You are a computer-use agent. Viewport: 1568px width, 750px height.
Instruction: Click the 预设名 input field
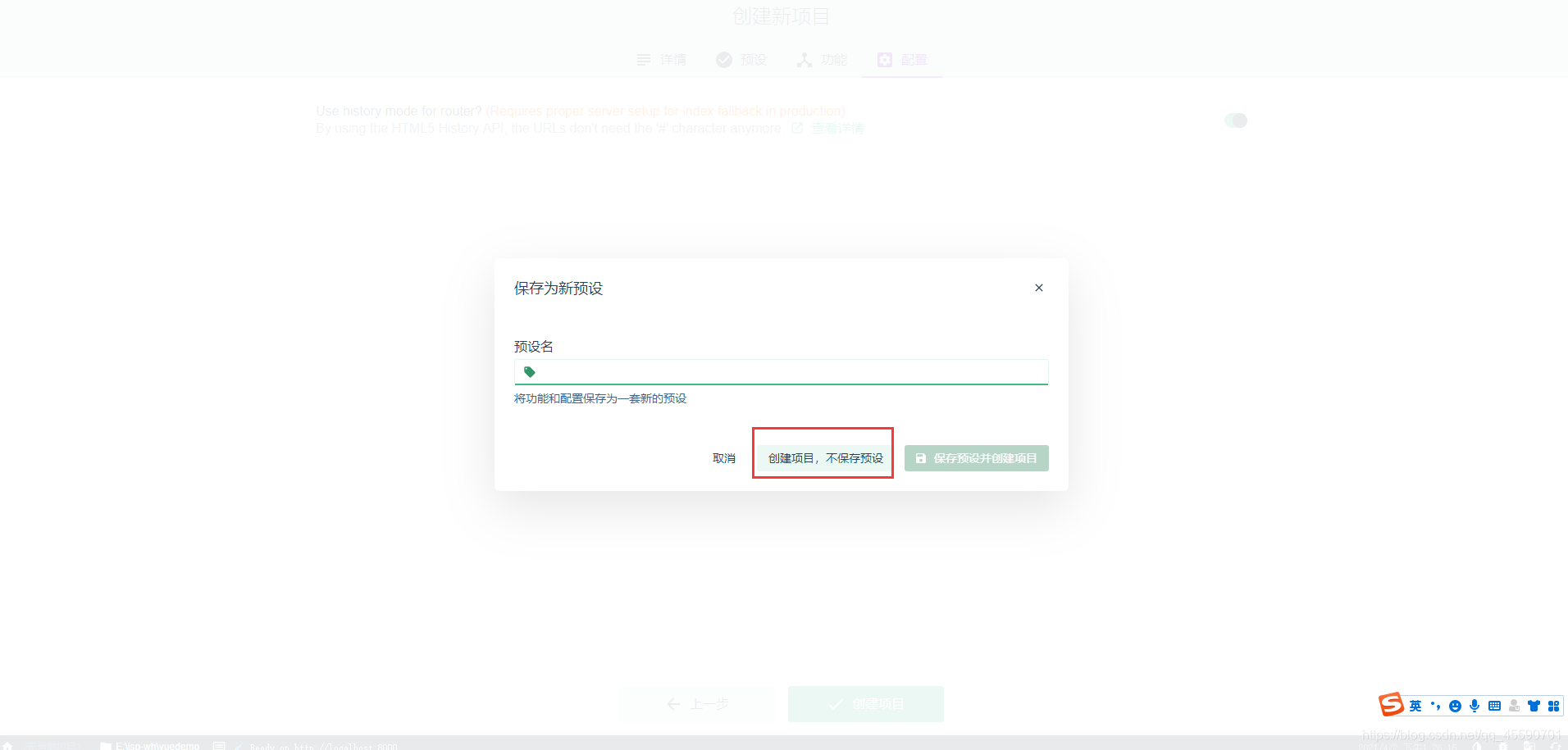[x=781, y=372]
